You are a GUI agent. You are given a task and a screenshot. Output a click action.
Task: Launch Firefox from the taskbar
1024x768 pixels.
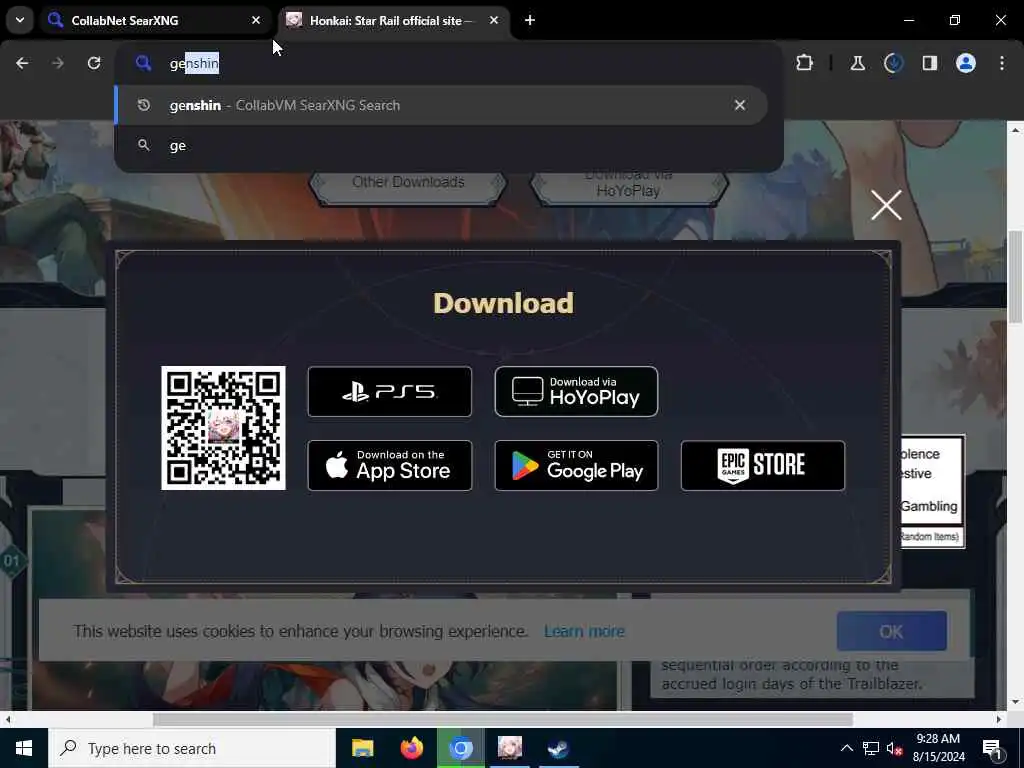[x=411, y=748]
